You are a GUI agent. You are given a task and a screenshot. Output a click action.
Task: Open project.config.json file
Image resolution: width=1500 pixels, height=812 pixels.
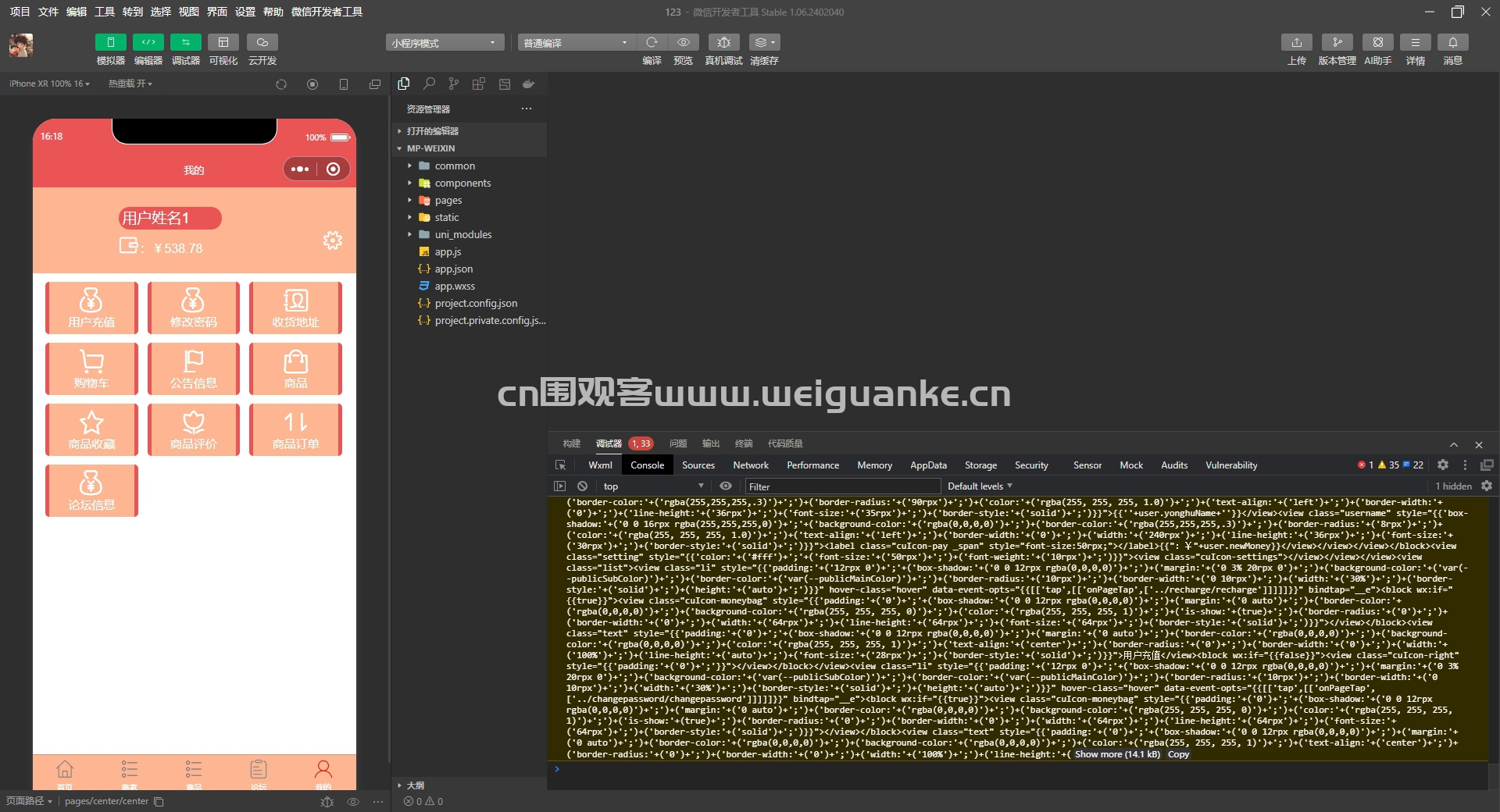[x=469, y=303]
